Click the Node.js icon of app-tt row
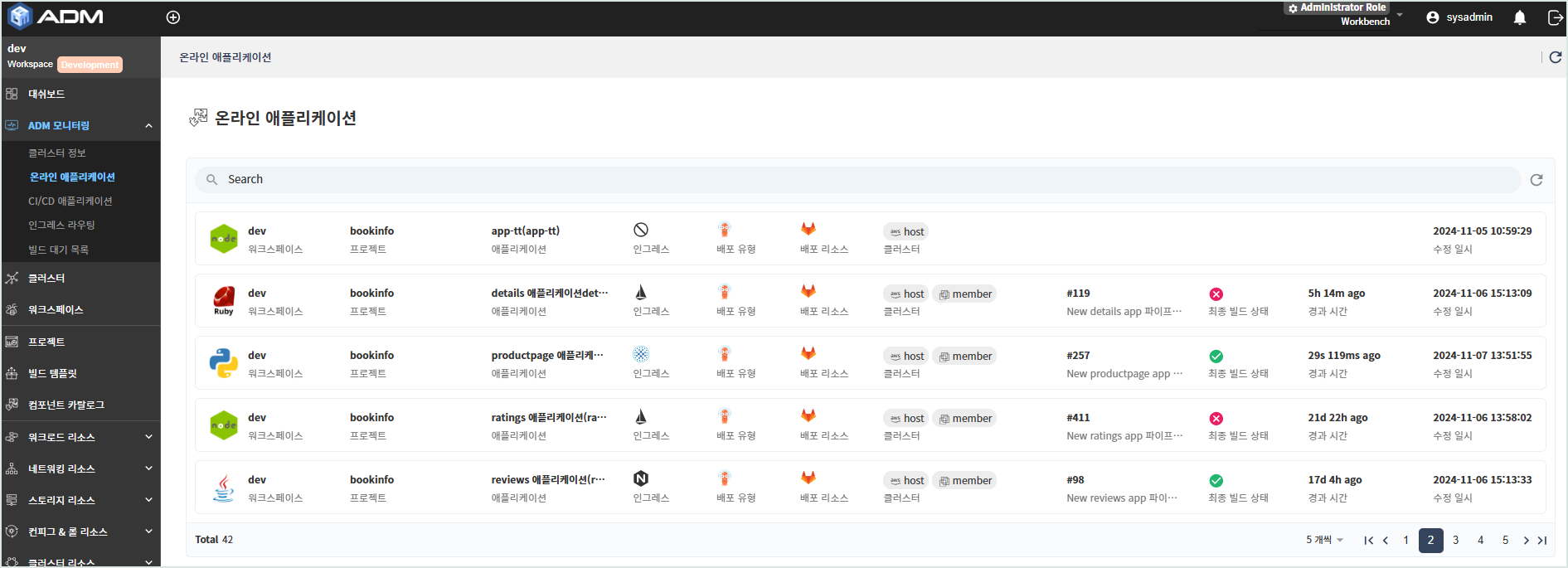Screen dimensions: 1568x568 point(223,239)
